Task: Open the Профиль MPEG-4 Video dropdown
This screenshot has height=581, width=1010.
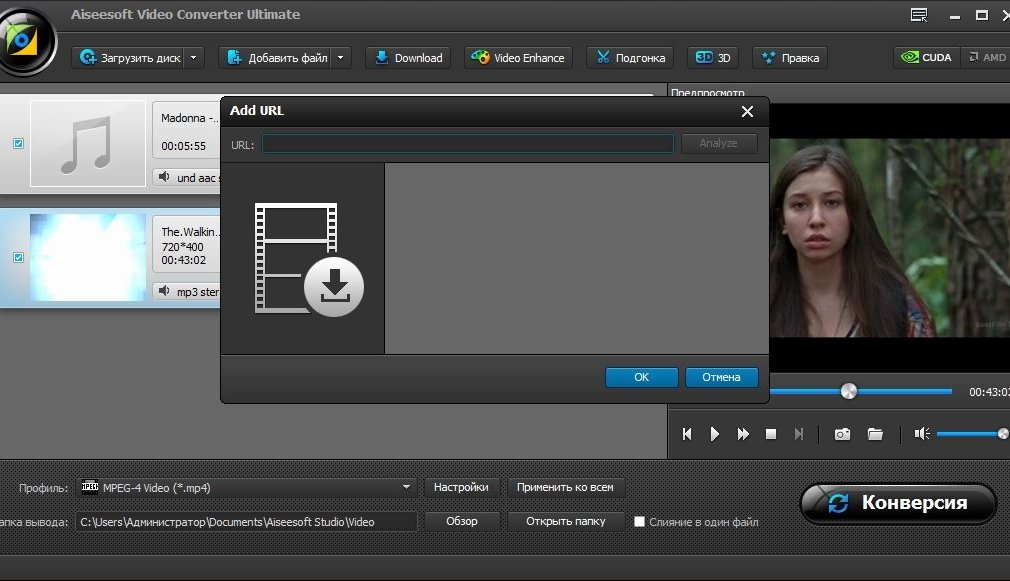Action: point(246,488)
